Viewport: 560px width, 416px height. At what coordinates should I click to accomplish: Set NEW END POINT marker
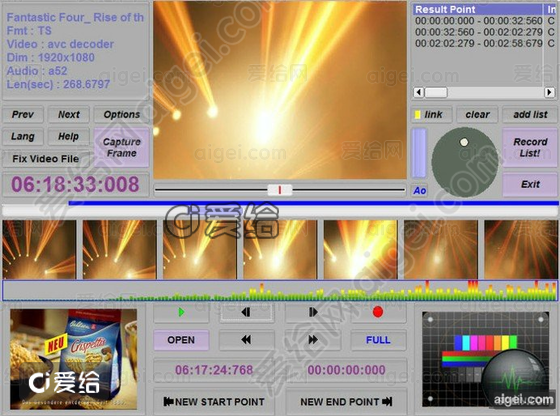pyautogui.click(x=346, y=402)
